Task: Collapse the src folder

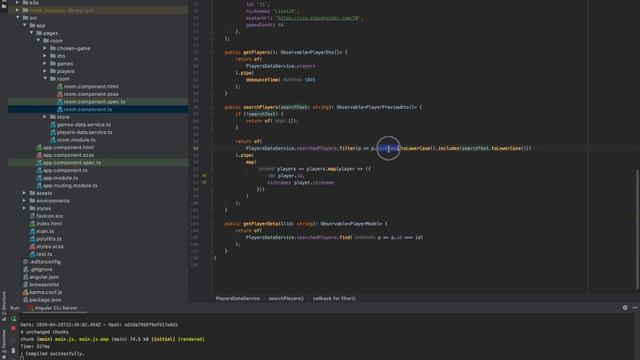Action: (x=18, y=18)
